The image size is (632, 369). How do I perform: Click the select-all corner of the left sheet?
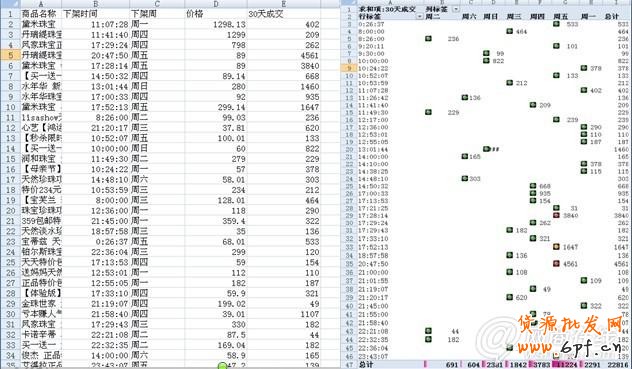tap(10, 4)
